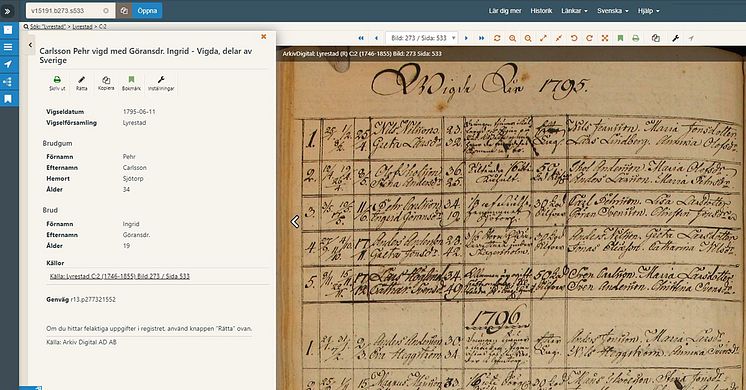Expand the Länkar menu
This screenshot has height=390, width=746.
[x=574, y=10]
